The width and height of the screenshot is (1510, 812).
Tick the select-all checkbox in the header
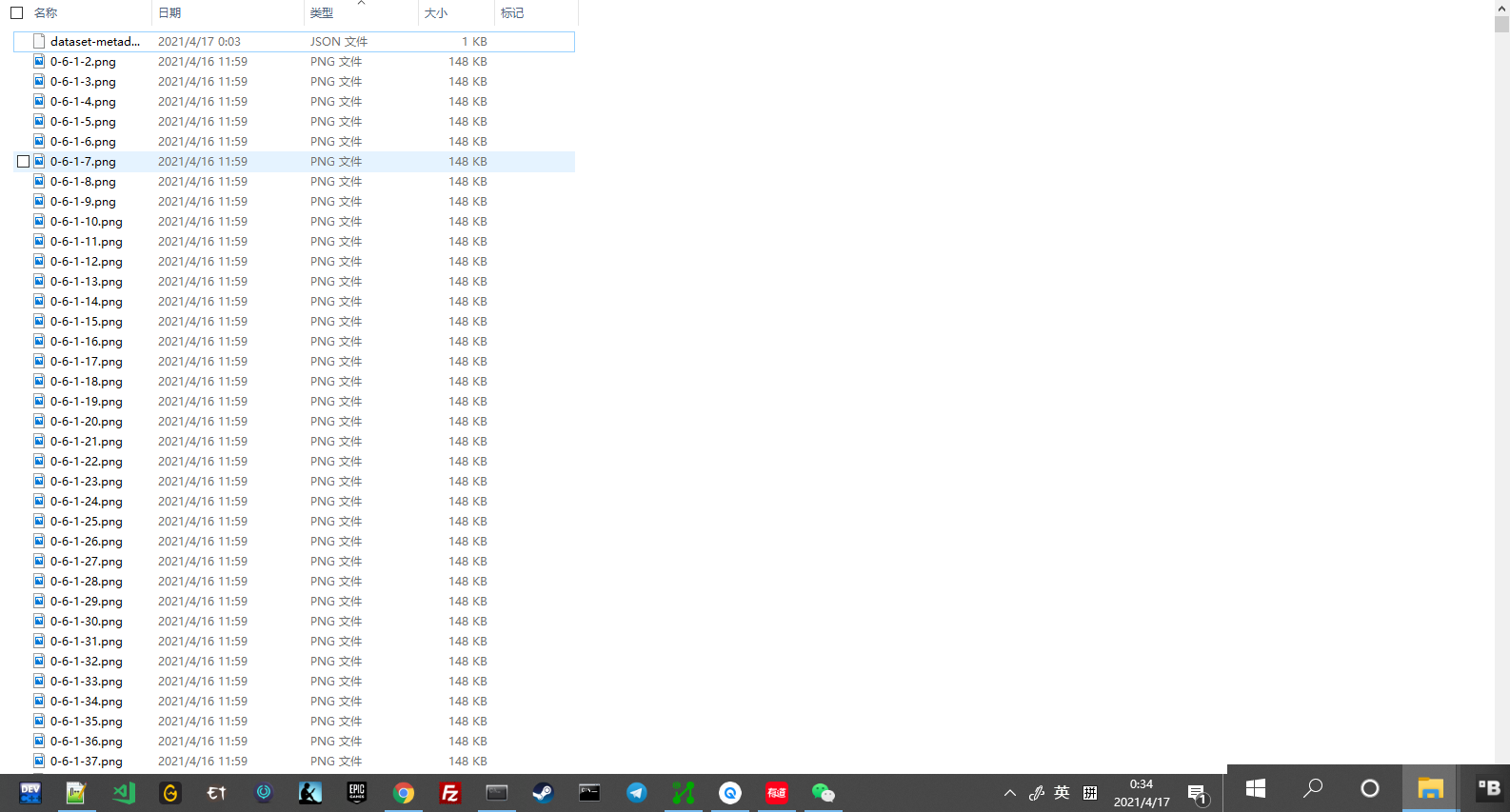click(16, 12)
